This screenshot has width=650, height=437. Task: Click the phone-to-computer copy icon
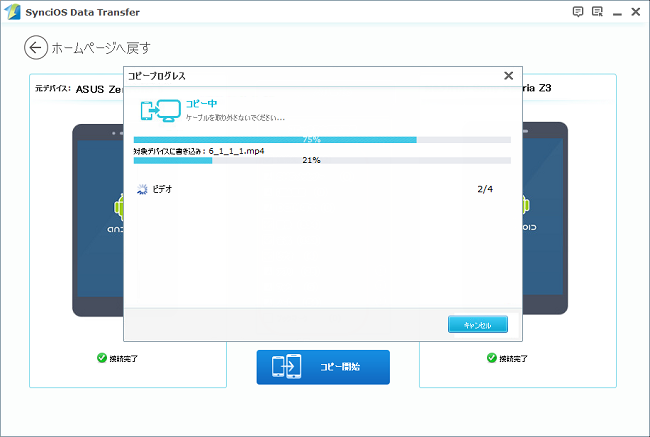point(161,110)
